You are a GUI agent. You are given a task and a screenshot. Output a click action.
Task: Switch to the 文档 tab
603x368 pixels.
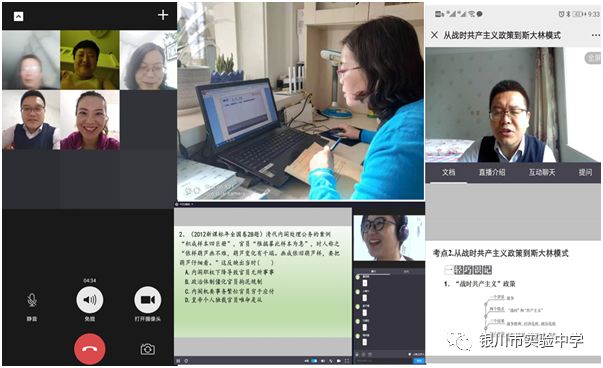tap(448, 172)
